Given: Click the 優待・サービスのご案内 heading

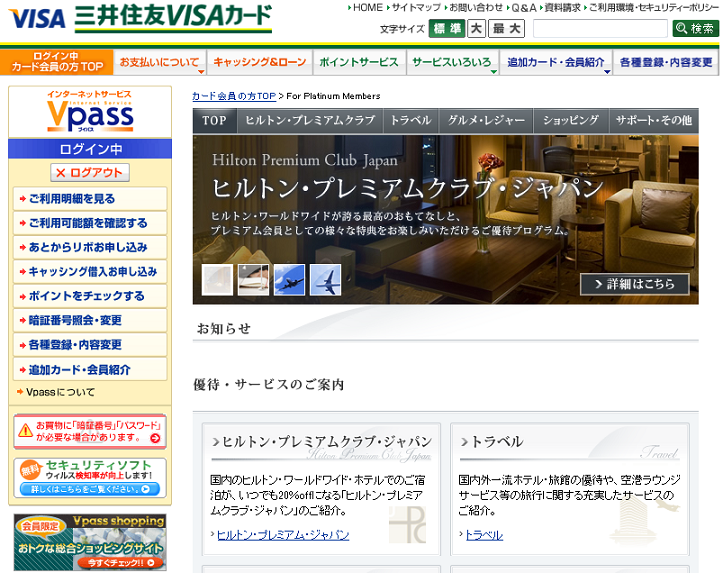Looking at the screenshot, I should 269,384.
